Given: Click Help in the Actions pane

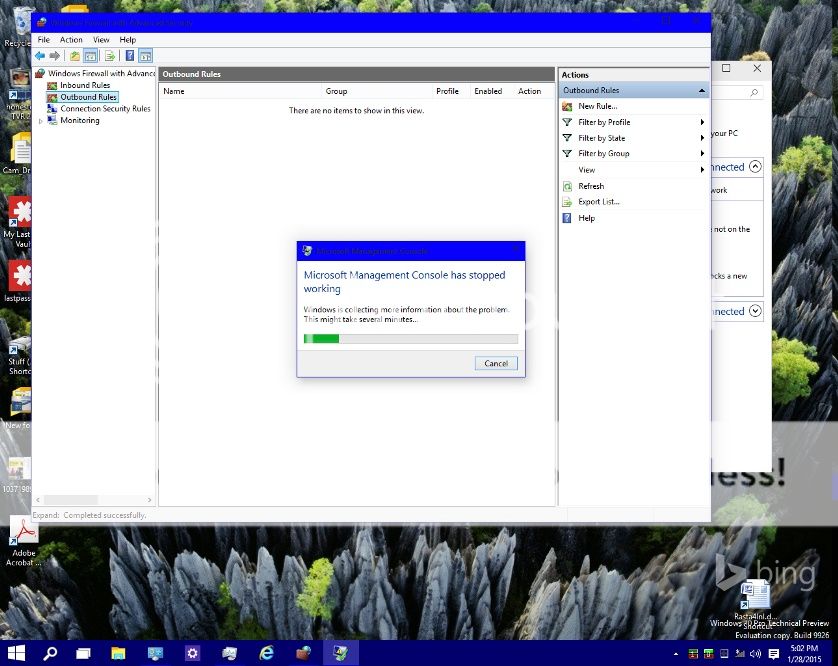Looking at the screenshot, I should point(586,218).
